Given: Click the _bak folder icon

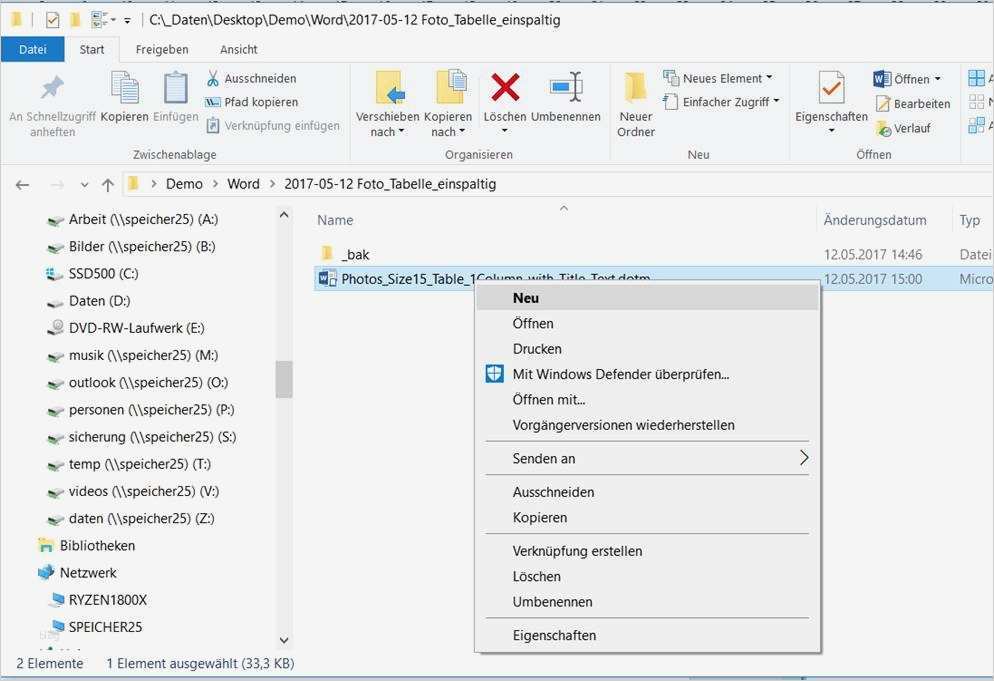Looking at the screenshot, I should pos(327,254).
